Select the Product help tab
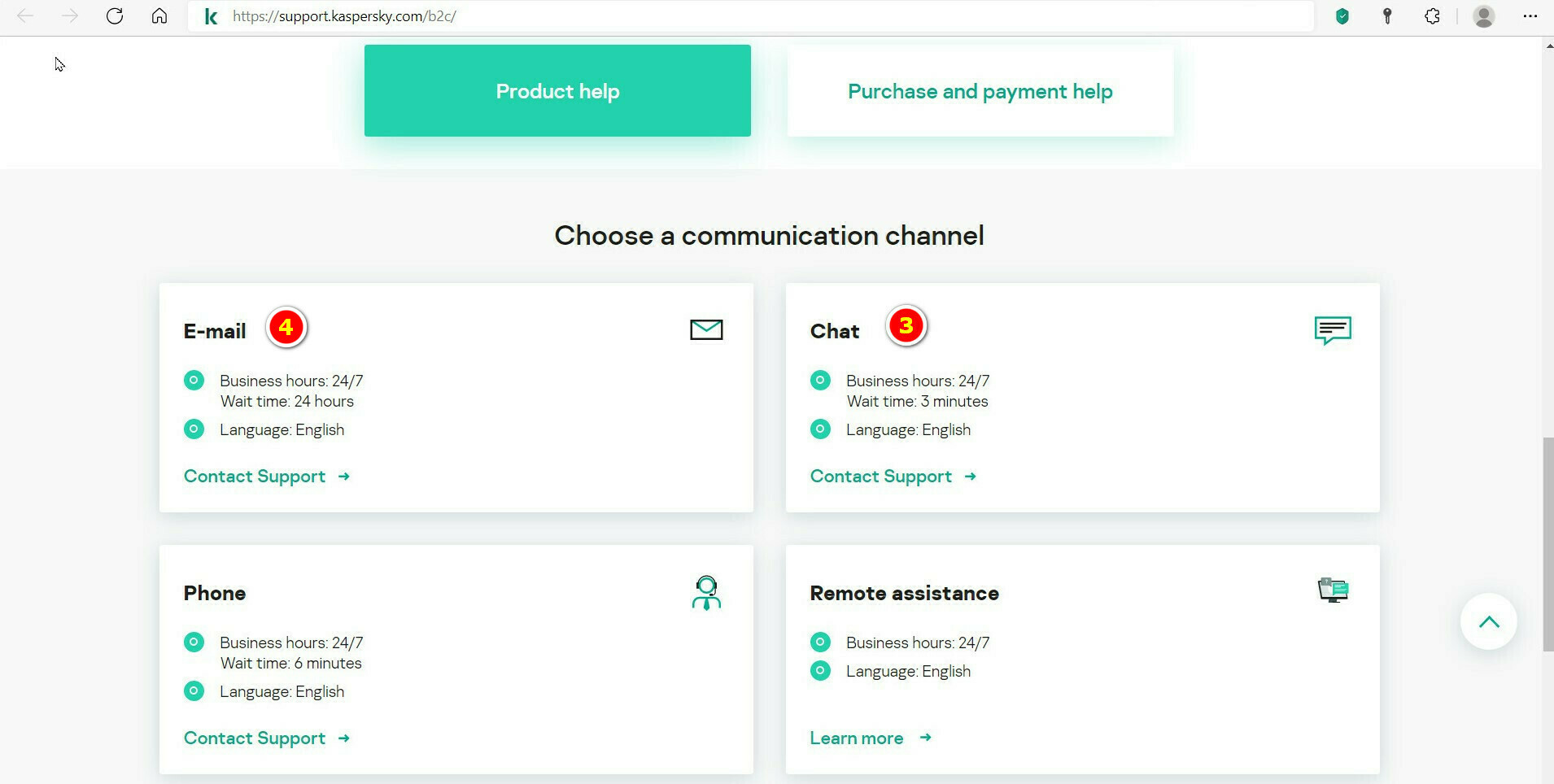This screenshot has width=1554, height=784. coord(557,91)
